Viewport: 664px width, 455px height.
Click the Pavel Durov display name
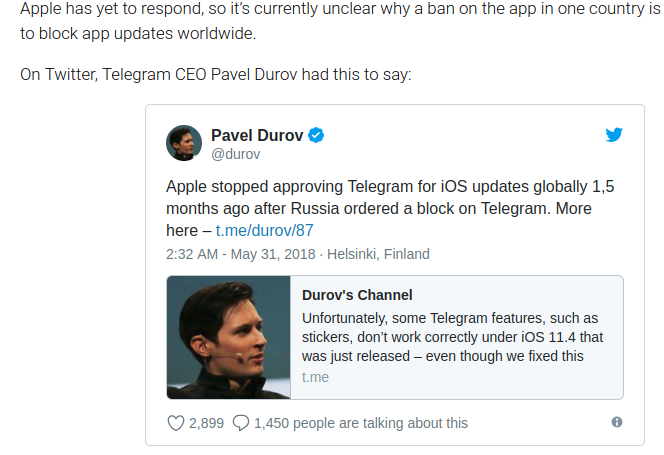click(256, 136)
